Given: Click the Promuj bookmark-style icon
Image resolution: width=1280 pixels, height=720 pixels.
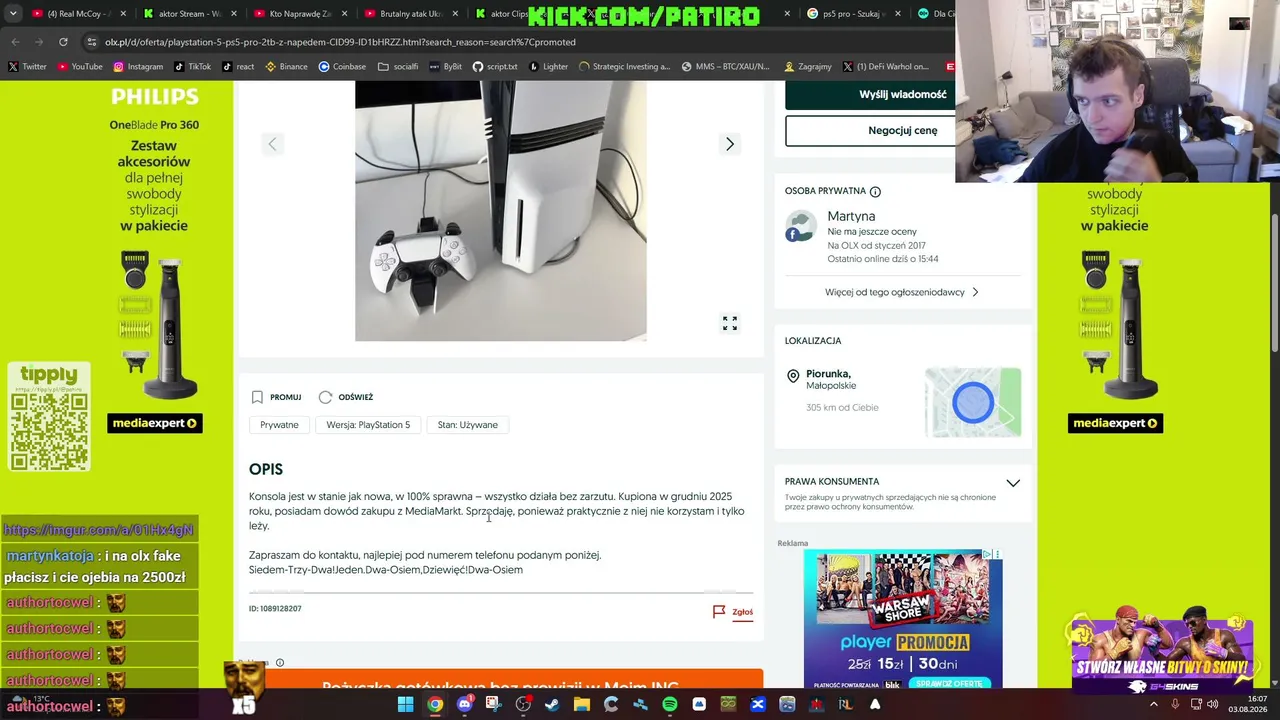Looking at the screenshot, I should pos(257,397).
